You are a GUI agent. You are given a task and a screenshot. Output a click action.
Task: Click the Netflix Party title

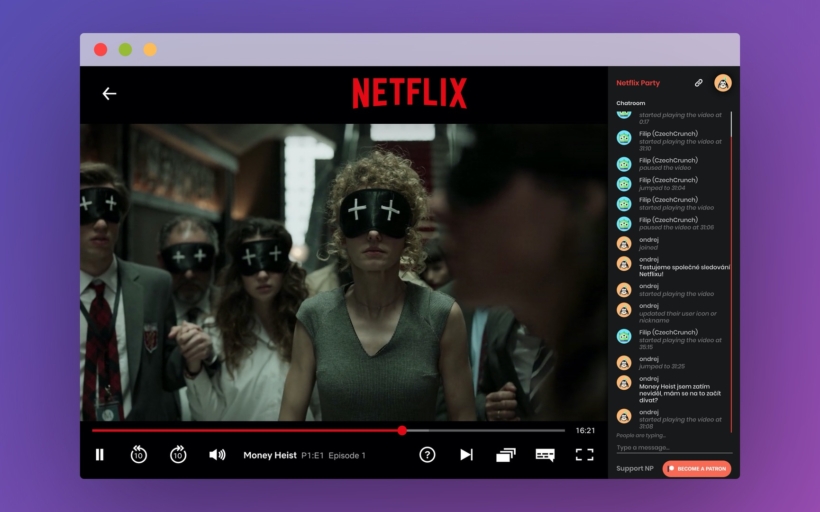(638, 83)
